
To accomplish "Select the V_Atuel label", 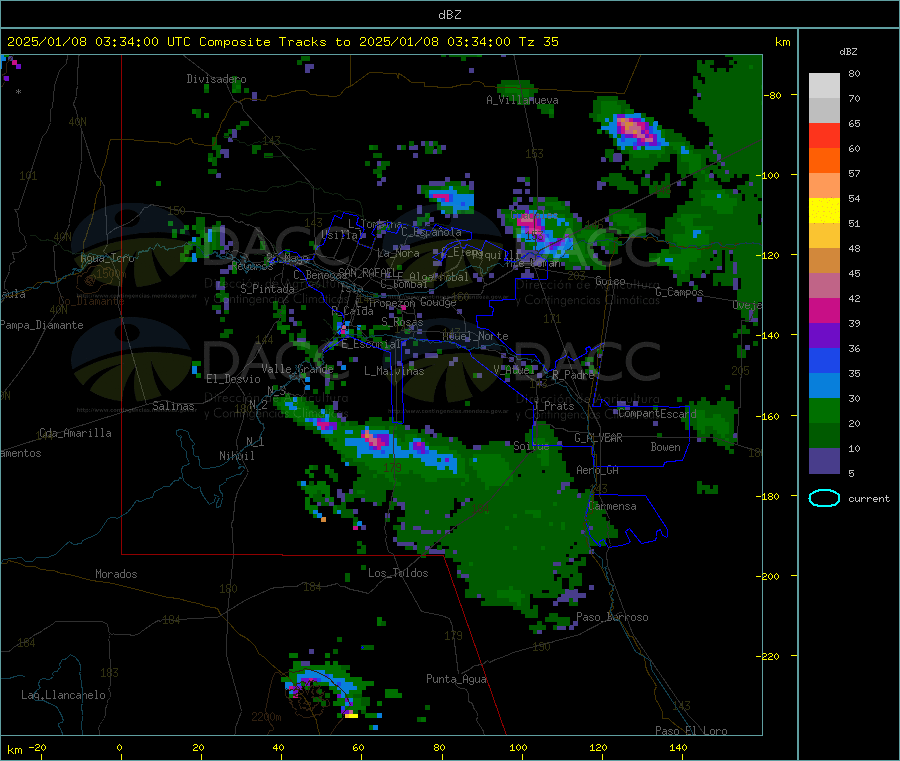I will [514, 370].
